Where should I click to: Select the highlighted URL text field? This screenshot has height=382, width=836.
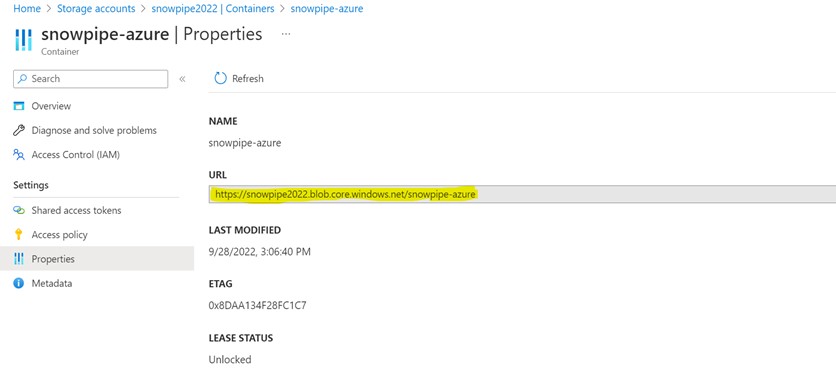click(x=522, y=194)
